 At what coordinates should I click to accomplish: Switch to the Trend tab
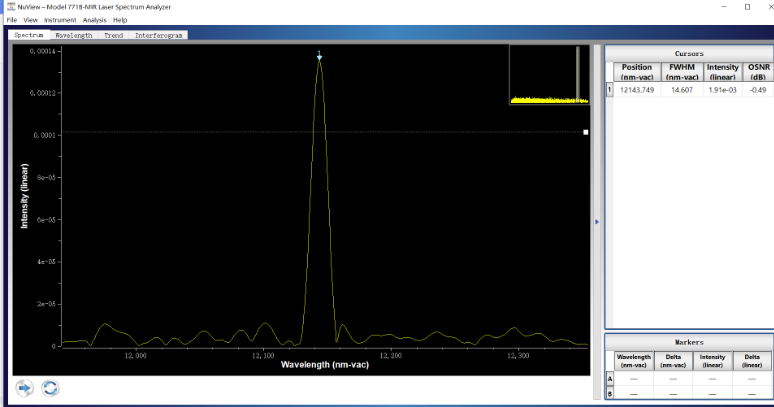tap(114, 35)
